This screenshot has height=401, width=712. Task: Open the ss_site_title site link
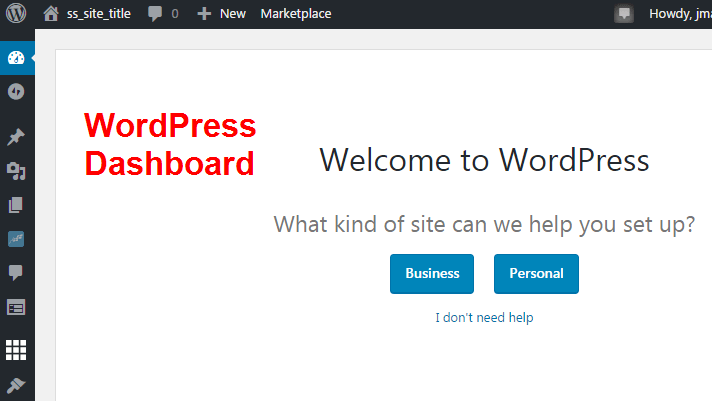(x=99, y=14)
